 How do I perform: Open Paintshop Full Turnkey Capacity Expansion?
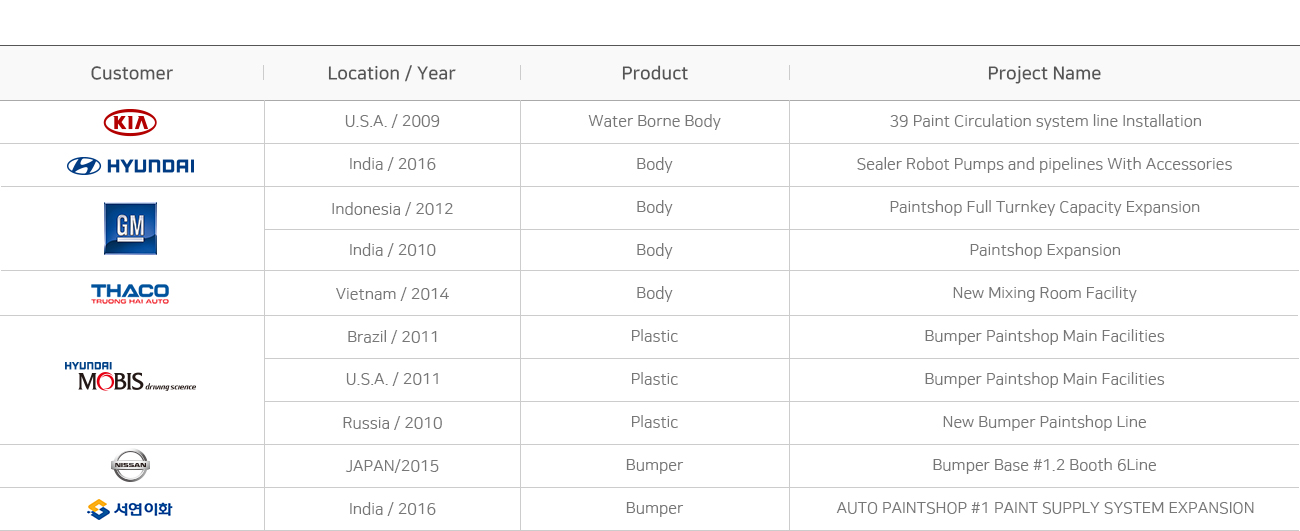click(x=1044, y=207)
